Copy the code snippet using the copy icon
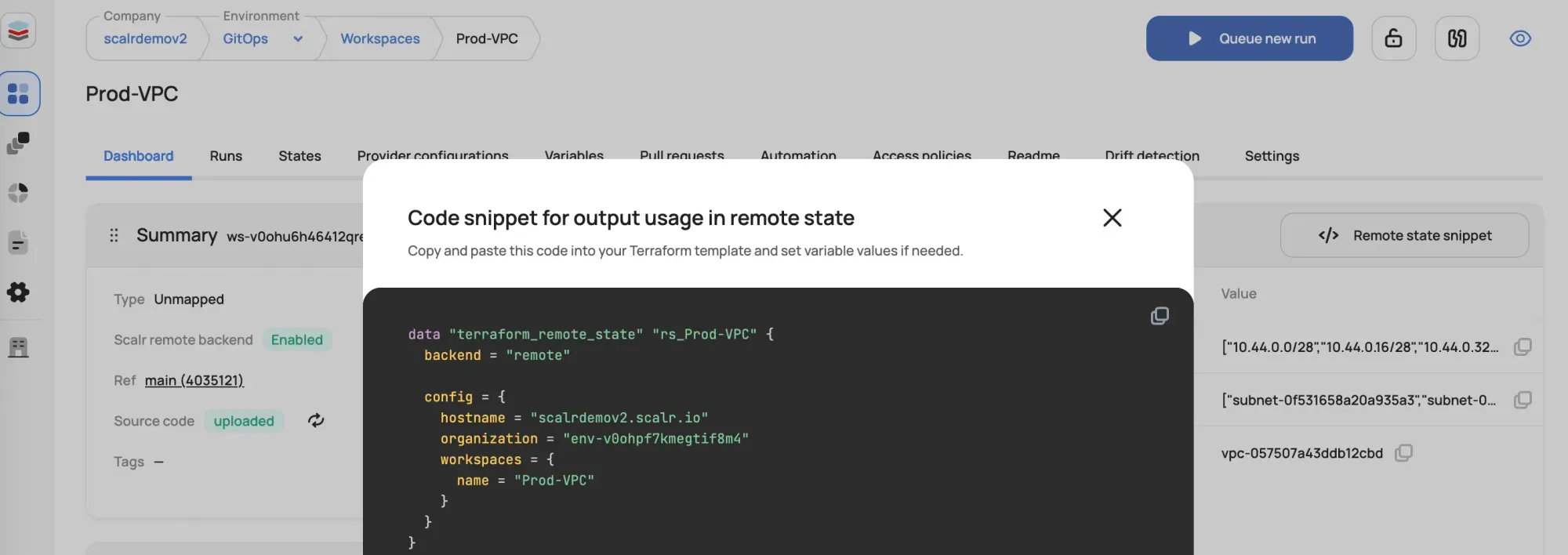The width and height of the screenshot is (1568, 555). pos(1160,316)
